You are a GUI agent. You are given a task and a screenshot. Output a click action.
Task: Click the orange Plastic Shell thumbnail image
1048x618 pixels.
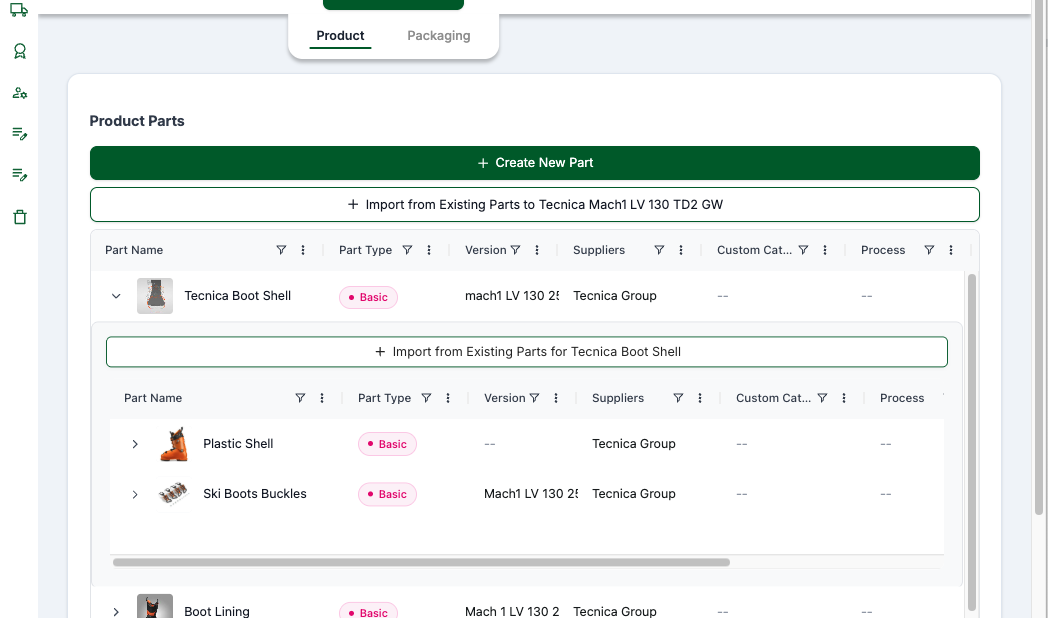[174, 444]
